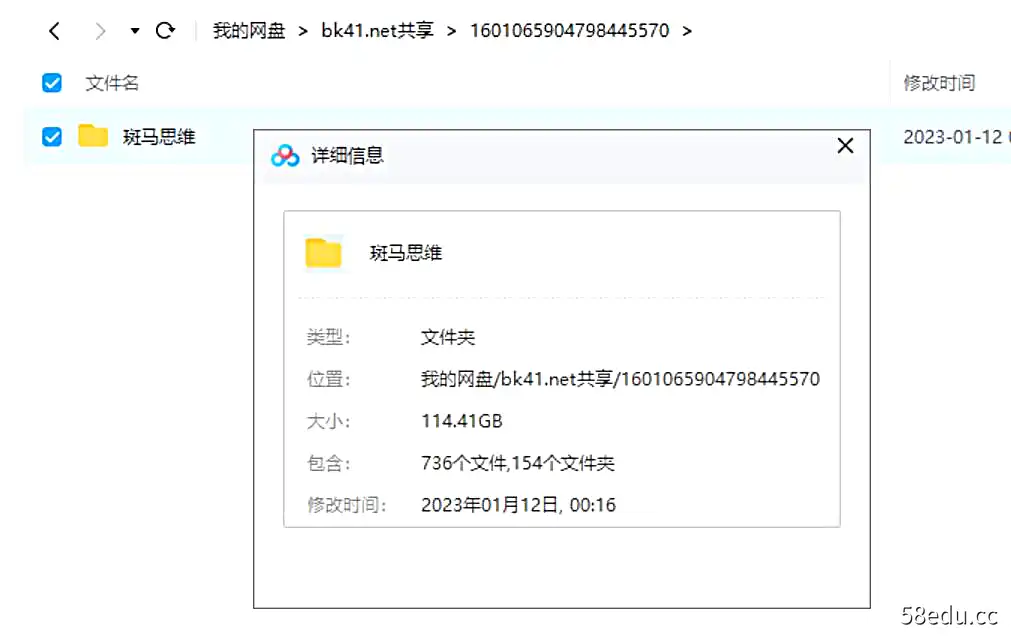The width and height of the screenshot is (1011, 638).
Task: Go back with the left arrow icon
Action: 55,31
